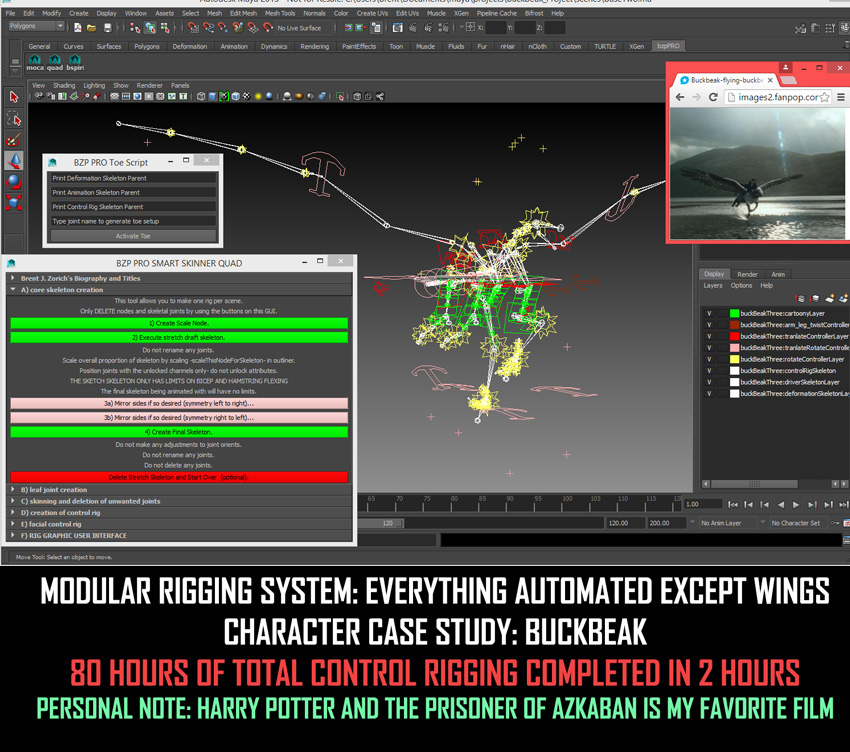Jump to end of playback range

point(843,504)
